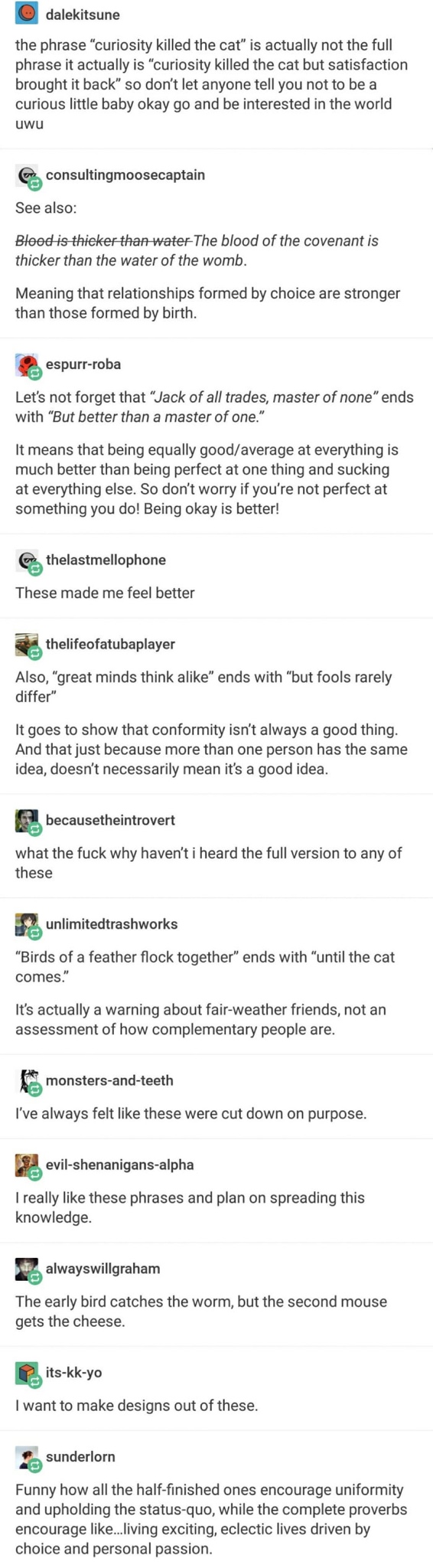Visit espurr-roba's blog username link
433x1568 pixels.
point(83,364)
